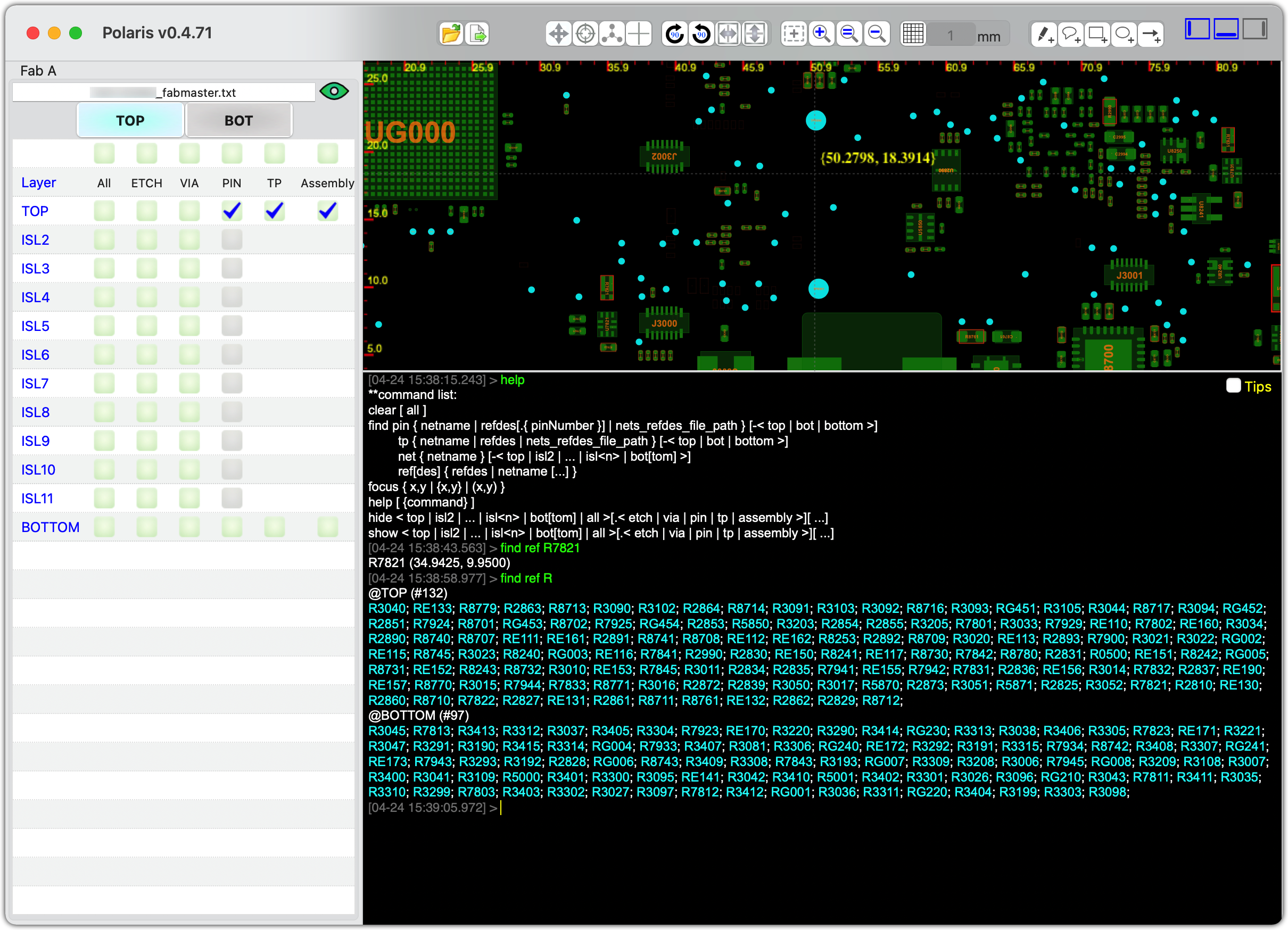
Task: Click the fabmaster.txt file name field
Action: [163, 93]
